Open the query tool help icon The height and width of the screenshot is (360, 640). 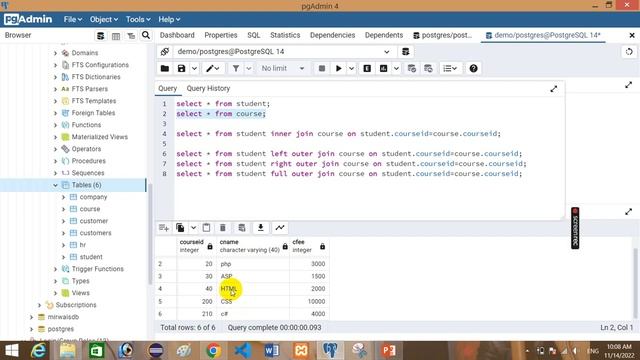[x=473, y=69]
